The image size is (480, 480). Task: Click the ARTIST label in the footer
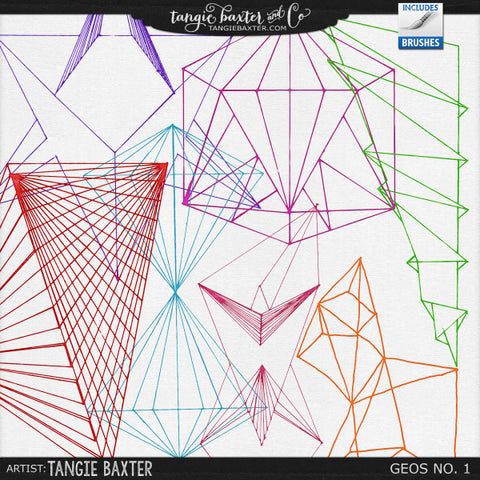coord(26,469)
